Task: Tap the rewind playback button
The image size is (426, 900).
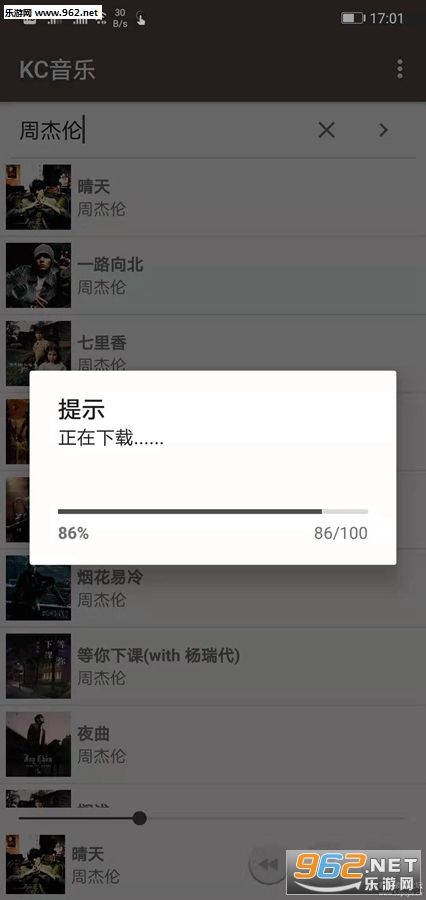Action: pos(268,864)
